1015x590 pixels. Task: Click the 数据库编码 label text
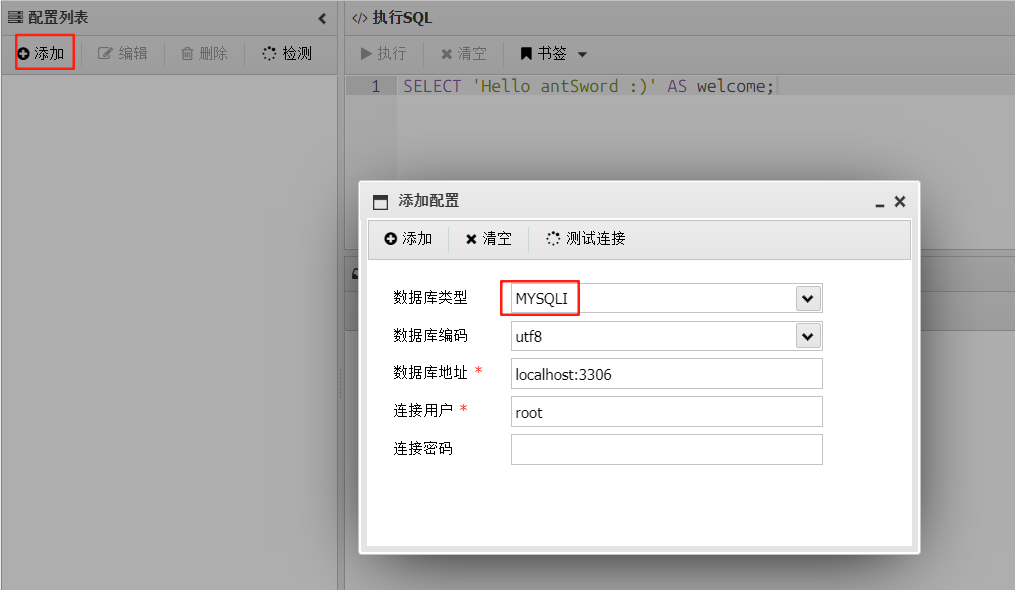[430, 335]
